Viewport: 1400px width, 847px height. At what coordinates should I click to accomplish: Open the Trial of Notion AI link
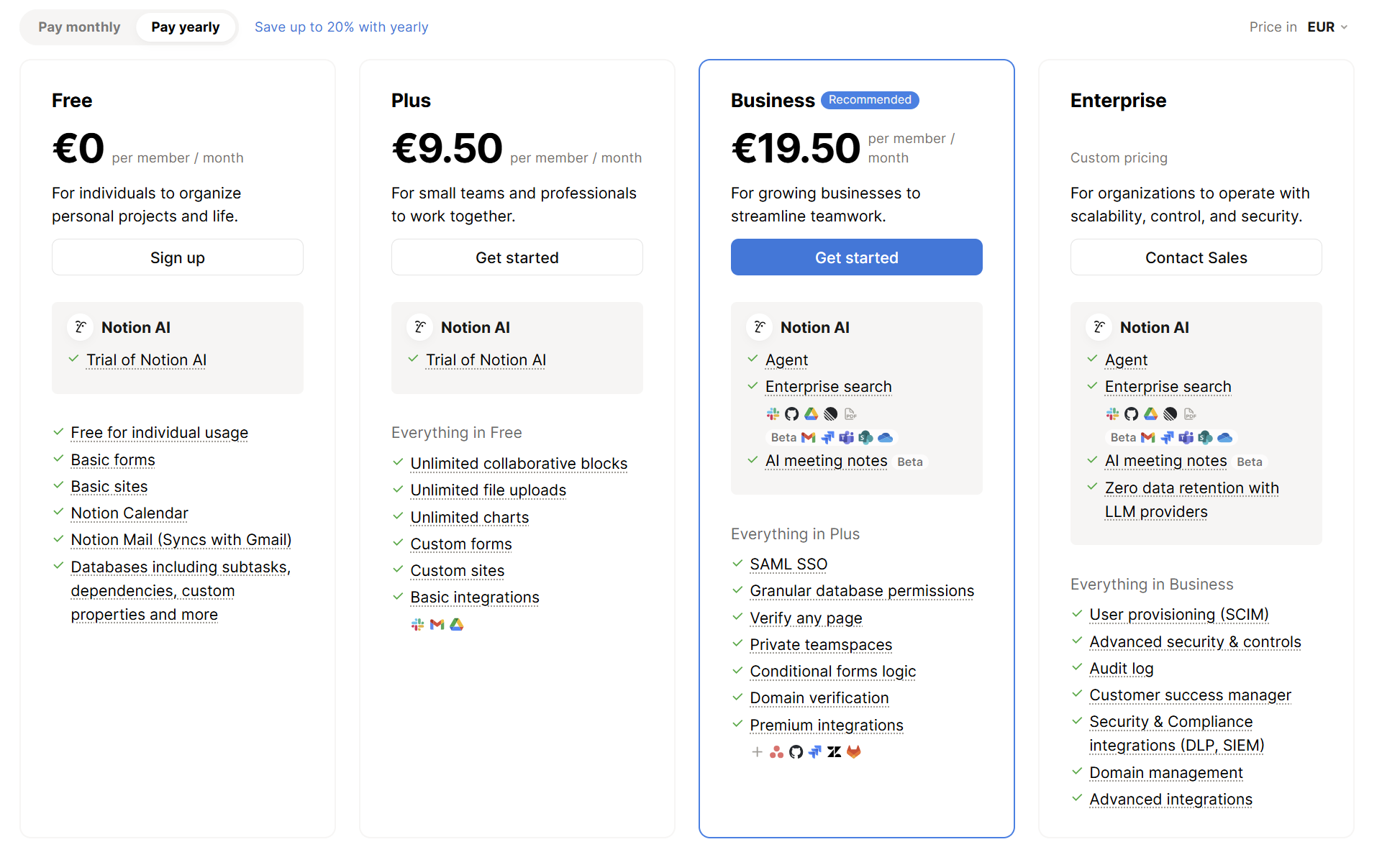[x=146, y=360]
